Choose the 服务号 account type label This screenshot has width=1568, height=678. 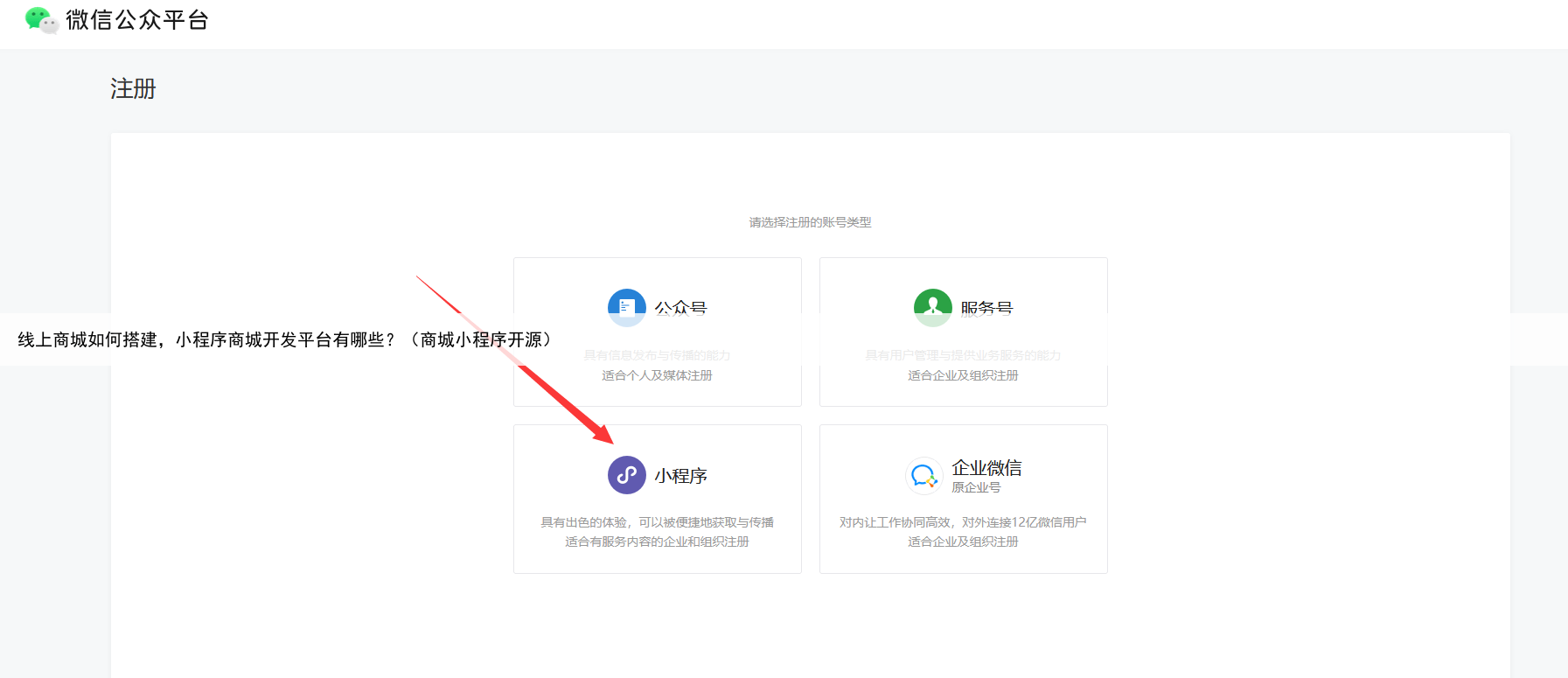[986, 306]
